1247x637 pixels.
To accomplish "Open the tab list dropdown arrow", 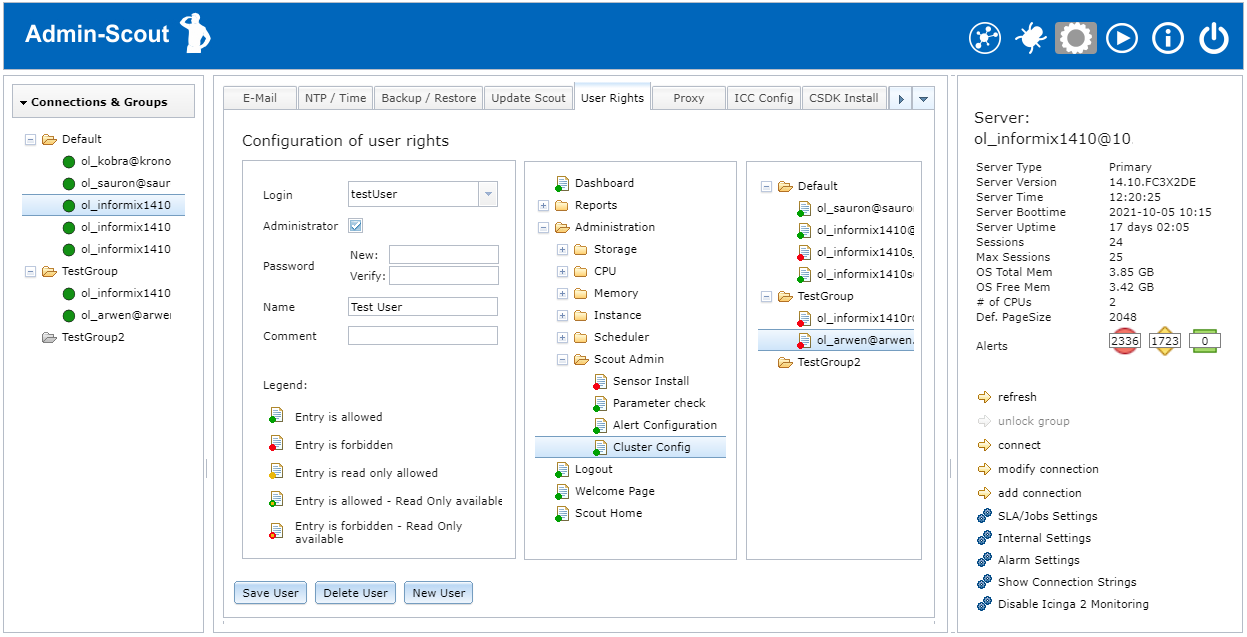I will tap(924, 99).
